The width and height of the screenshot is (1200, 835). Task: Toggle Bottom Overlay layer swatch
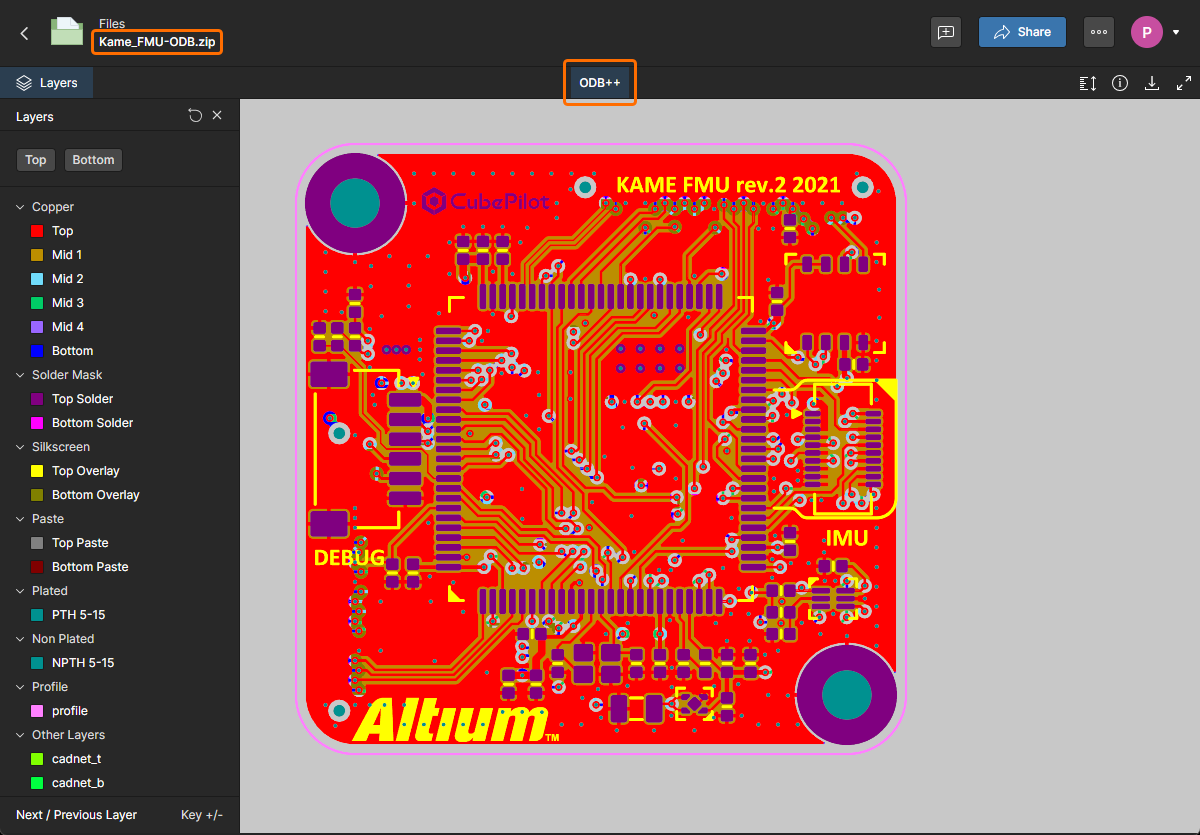38,495
